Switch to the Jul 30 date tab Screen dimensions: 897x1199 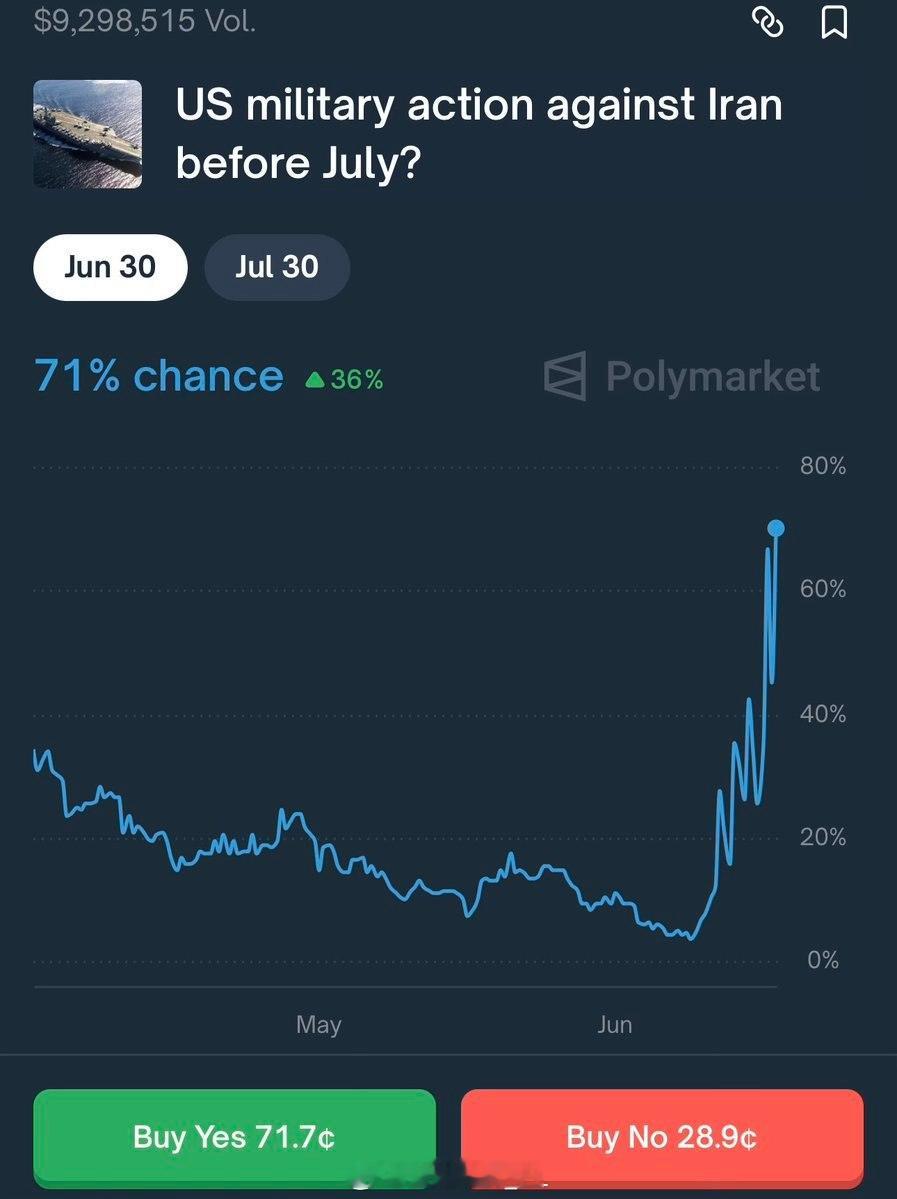pyautogui.click(x=277, y=267)
